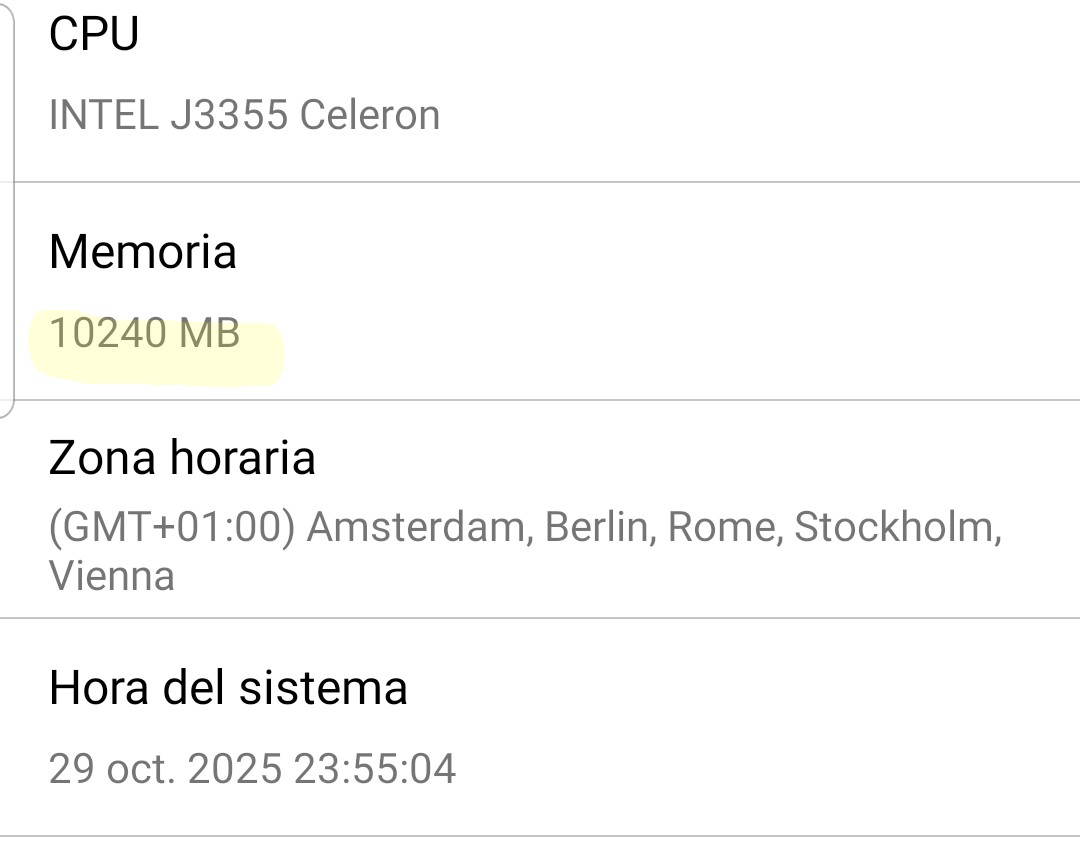The image size is (1080, 845).
Task: Click the (GMT+01:00) offset text
Action: 171,527
